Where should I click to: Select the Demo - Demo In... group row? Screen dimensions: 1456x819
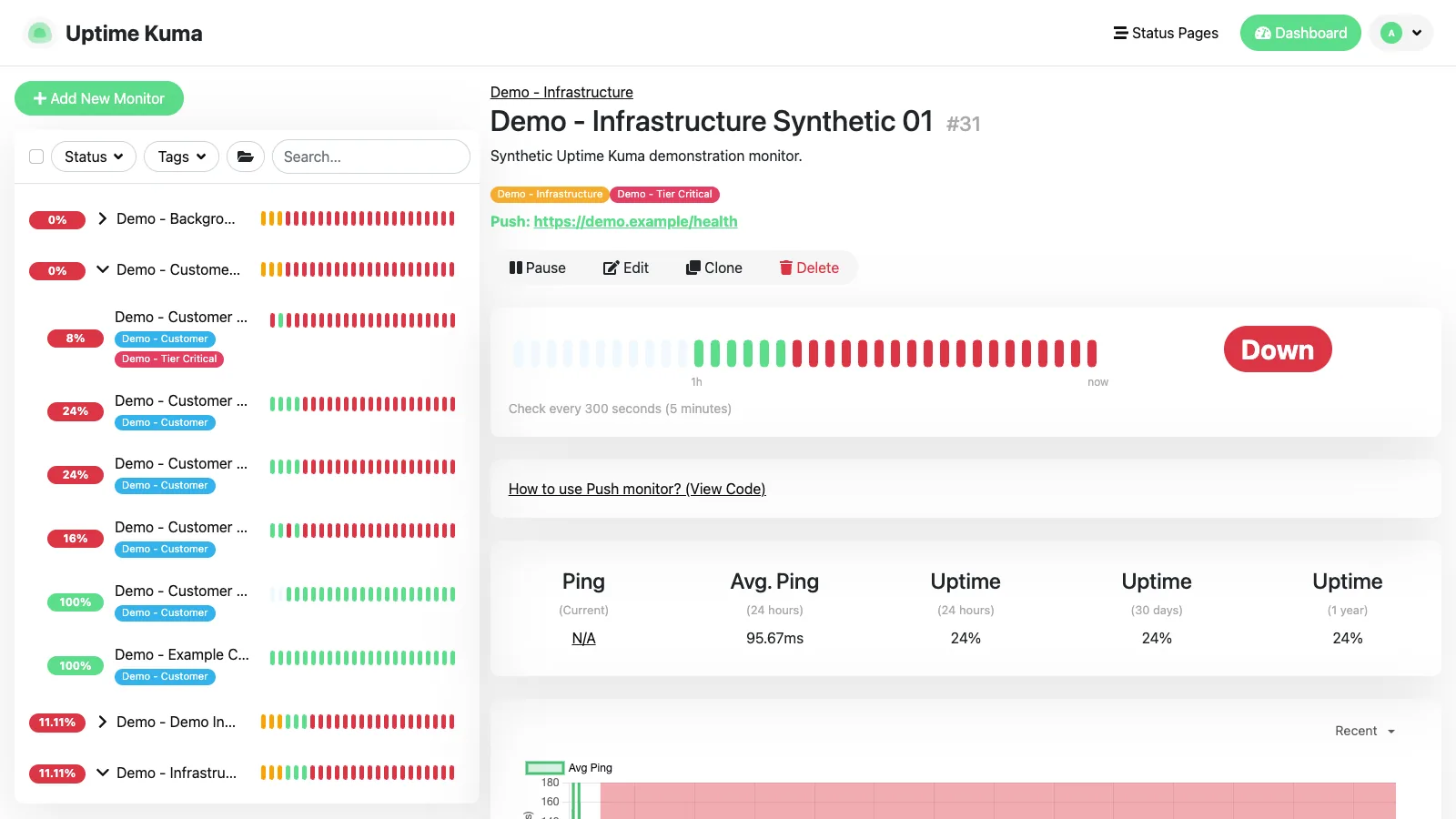point(247,722)
